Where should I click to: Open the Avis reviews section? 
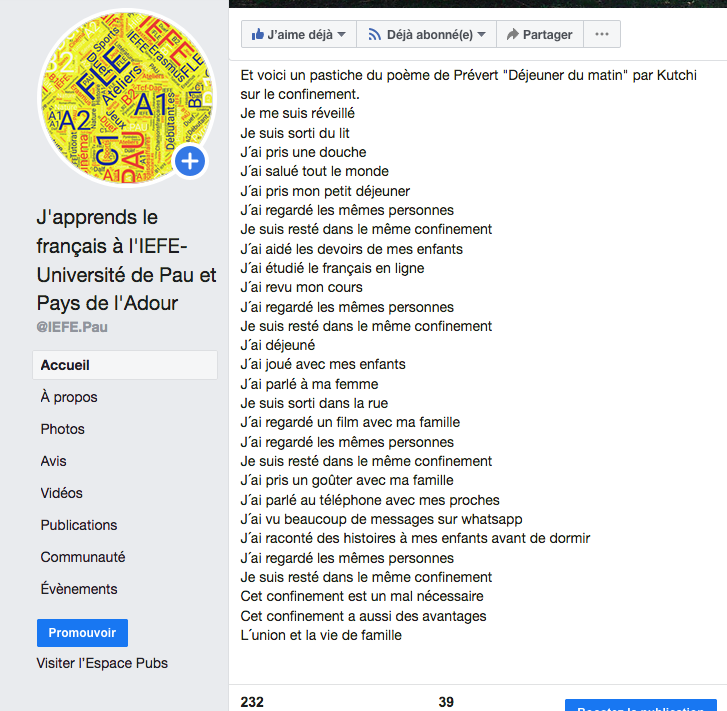54,461
